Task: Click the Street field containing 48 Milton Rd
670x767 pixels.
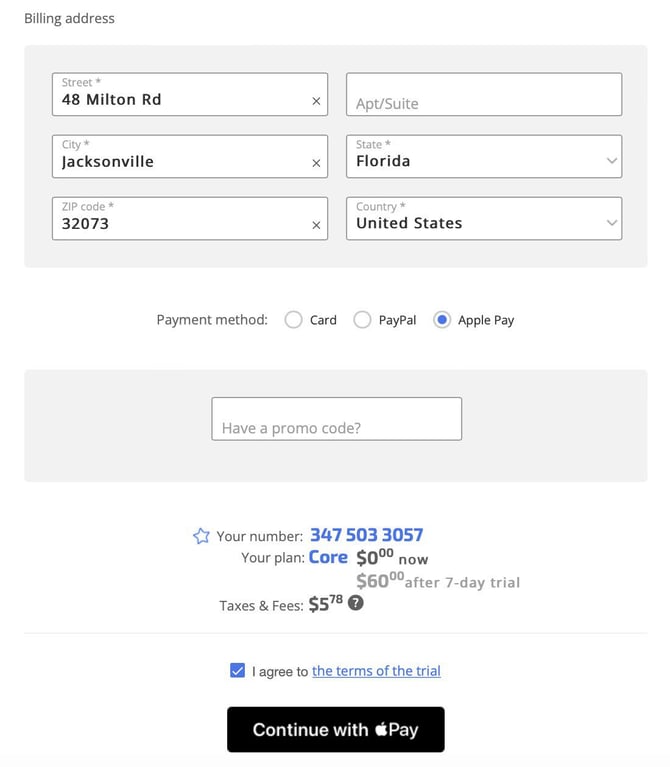Action: (x=190, y=94)
